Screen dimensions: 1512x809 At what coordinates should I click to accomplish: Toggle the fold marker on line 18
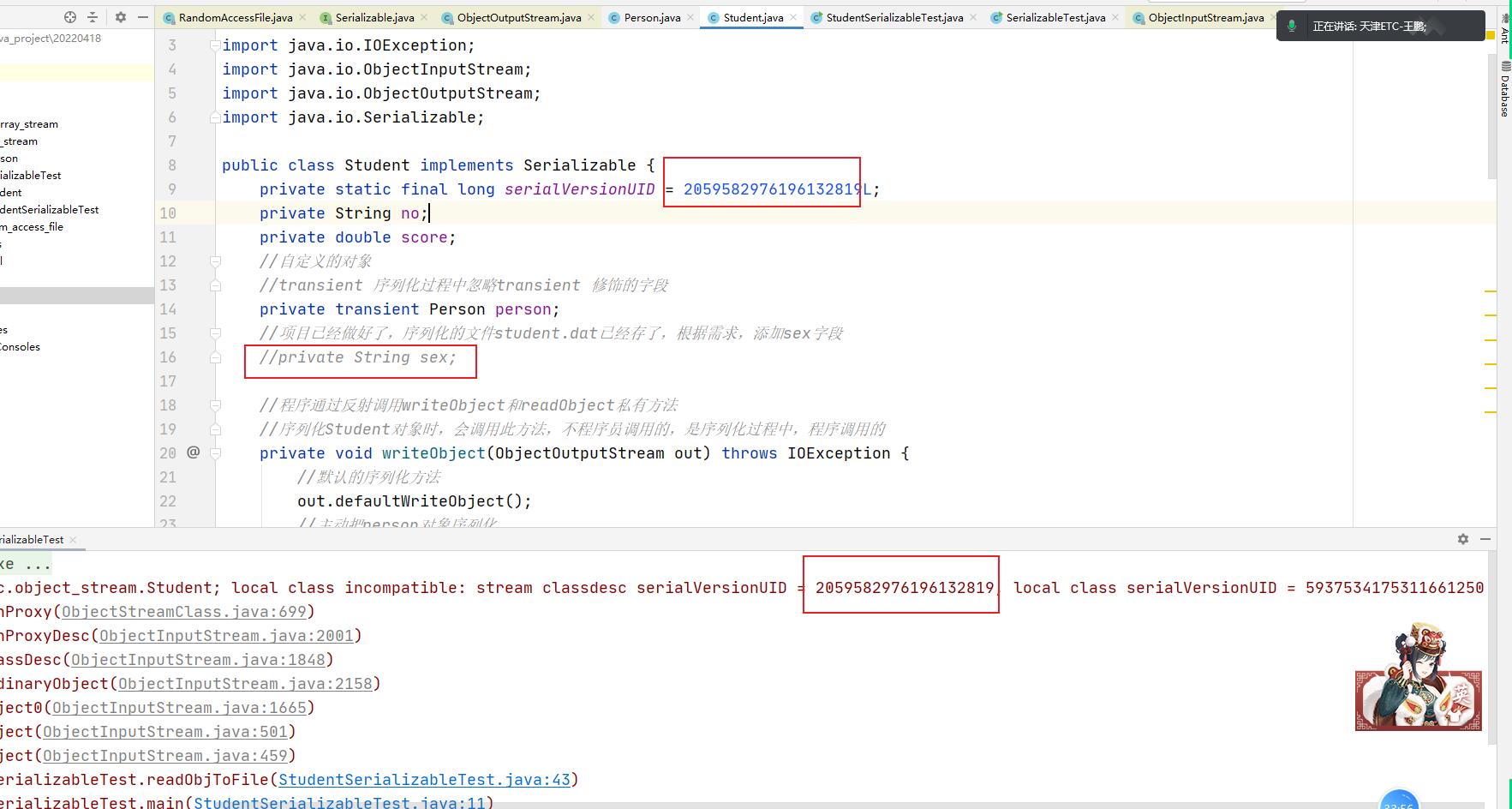[216, 405]
